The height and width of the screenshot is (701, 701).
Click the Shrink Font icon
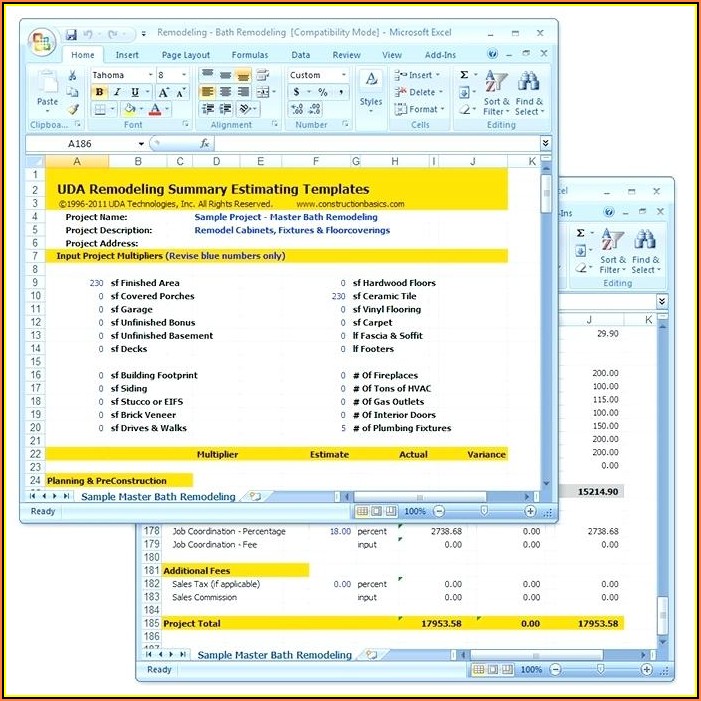(181, 93)
